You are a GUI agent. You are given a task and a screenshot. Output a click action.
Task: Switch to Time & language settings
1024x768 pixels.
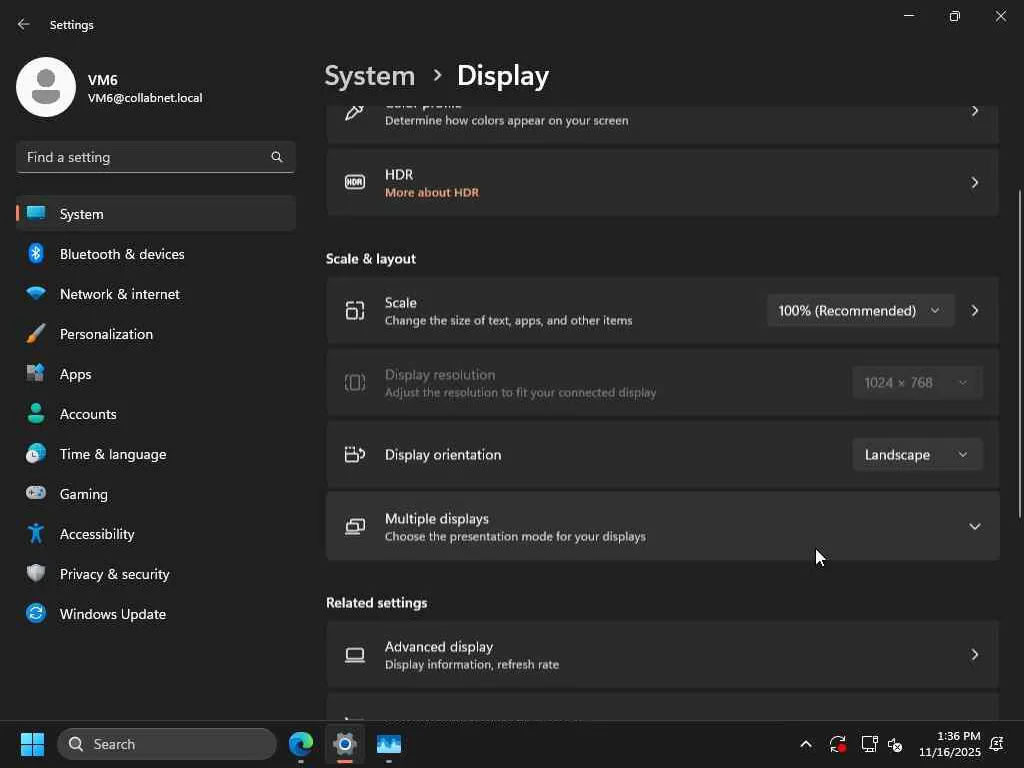112,454
